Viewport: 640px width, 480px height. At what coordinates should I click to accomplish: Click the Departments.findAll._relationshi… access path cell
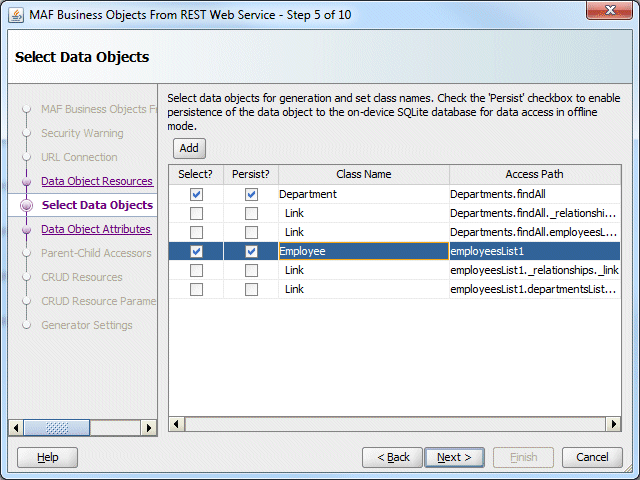[x=535, y=213]
